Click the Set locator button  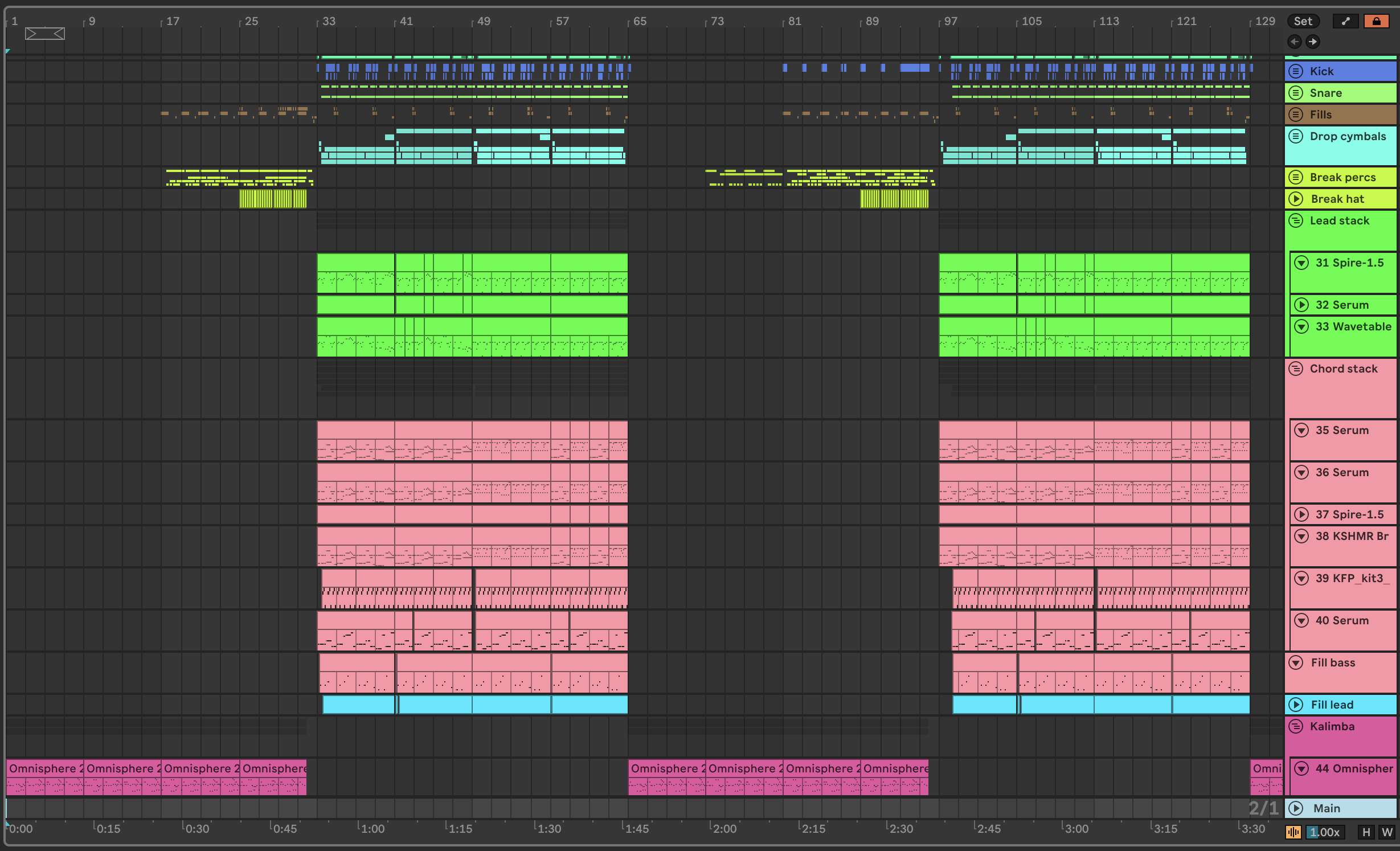(x=1303, y=21)
